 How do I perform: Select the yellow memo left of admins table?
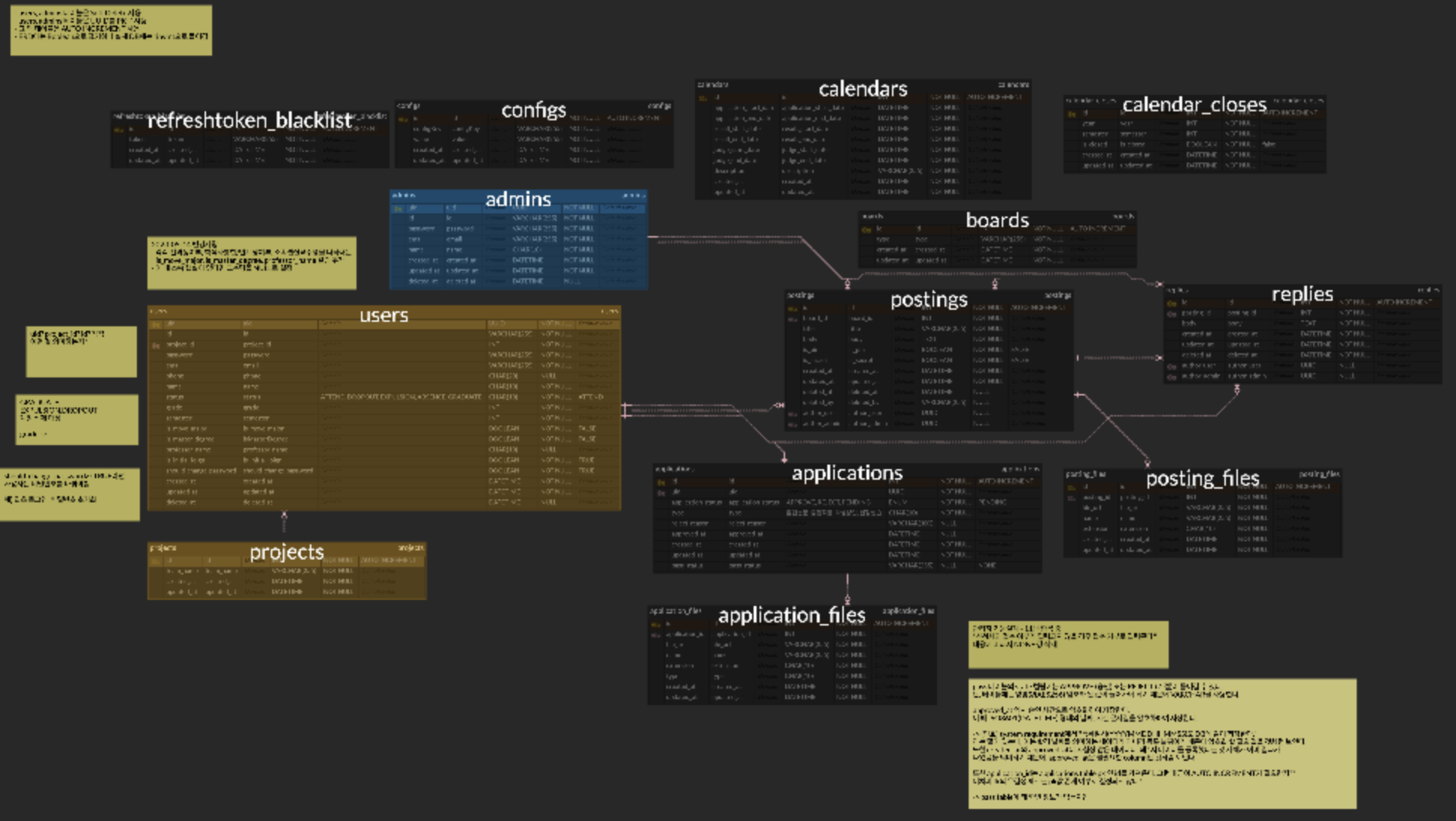pos(251,263)
